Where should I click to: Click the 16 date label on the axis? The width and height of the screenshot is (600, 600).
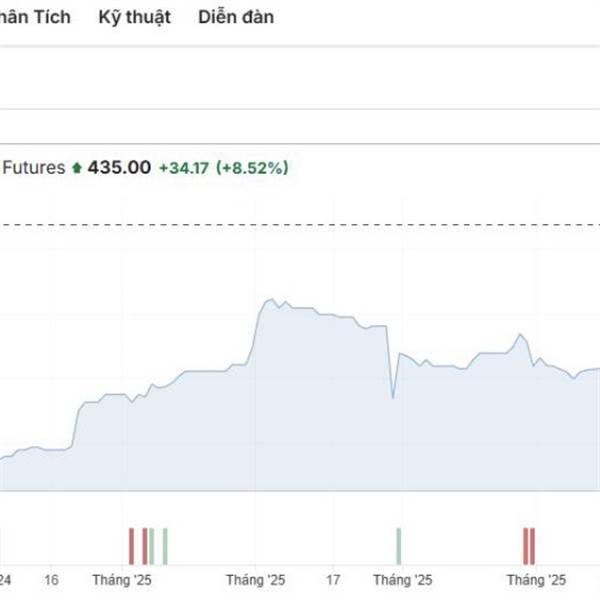tap(51, 580)
